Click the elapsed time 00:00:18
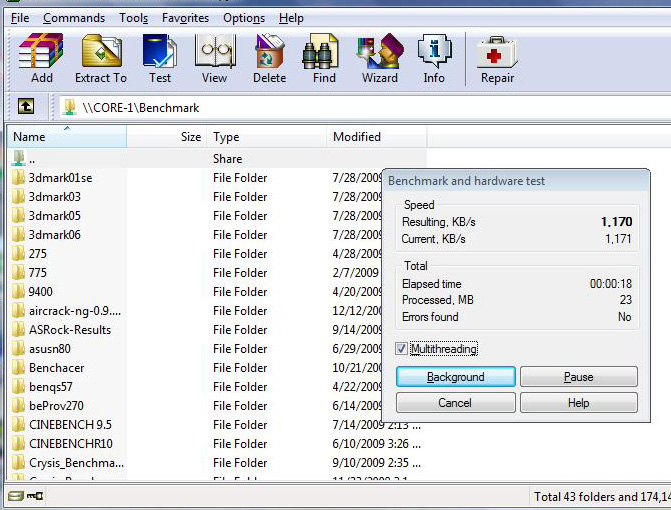Viewport: 671px width, 510px height. (x=611, y=284)
